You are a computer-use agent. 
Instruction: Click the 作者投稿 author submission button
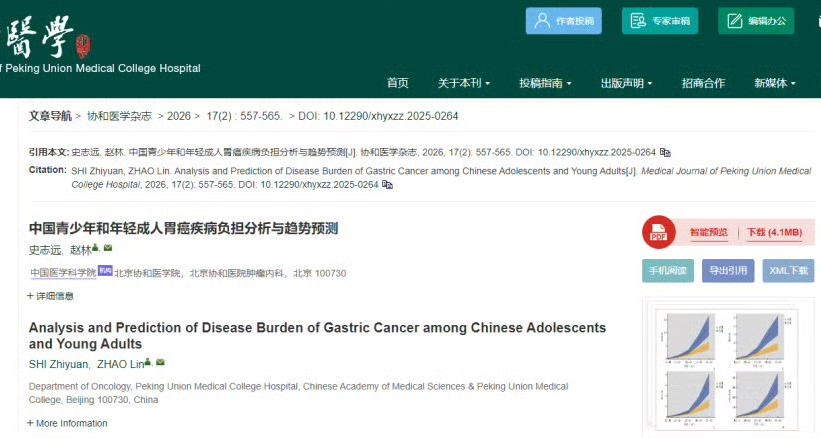[563, 21]
